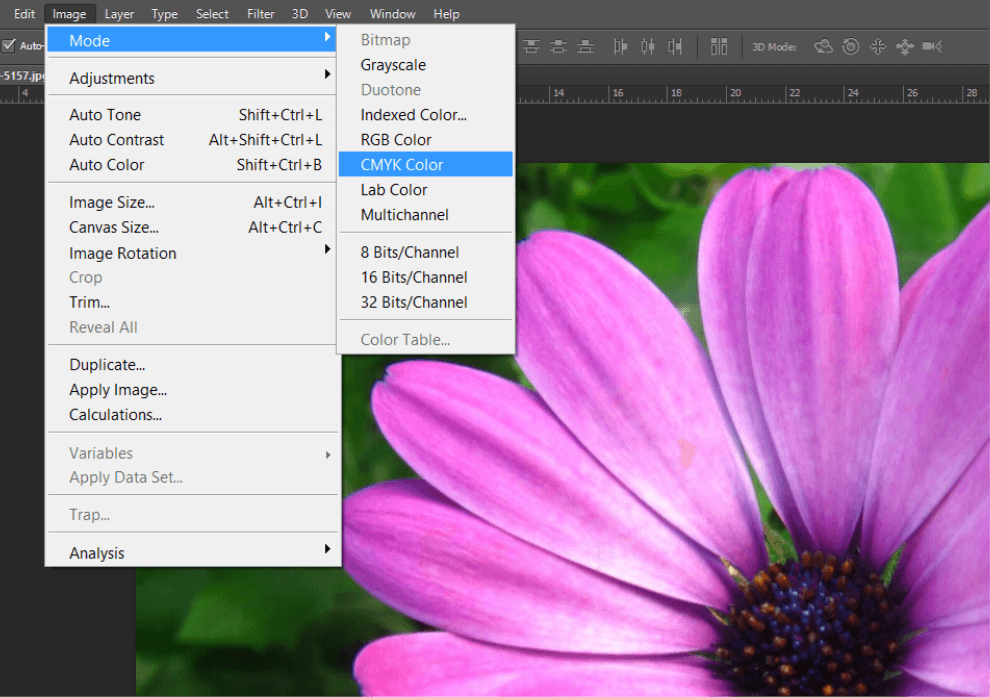Image resolution: width=990 pixels, height=697 pixels.
Task: Select the 3D Scale video-camera icon
Action: 932,46
